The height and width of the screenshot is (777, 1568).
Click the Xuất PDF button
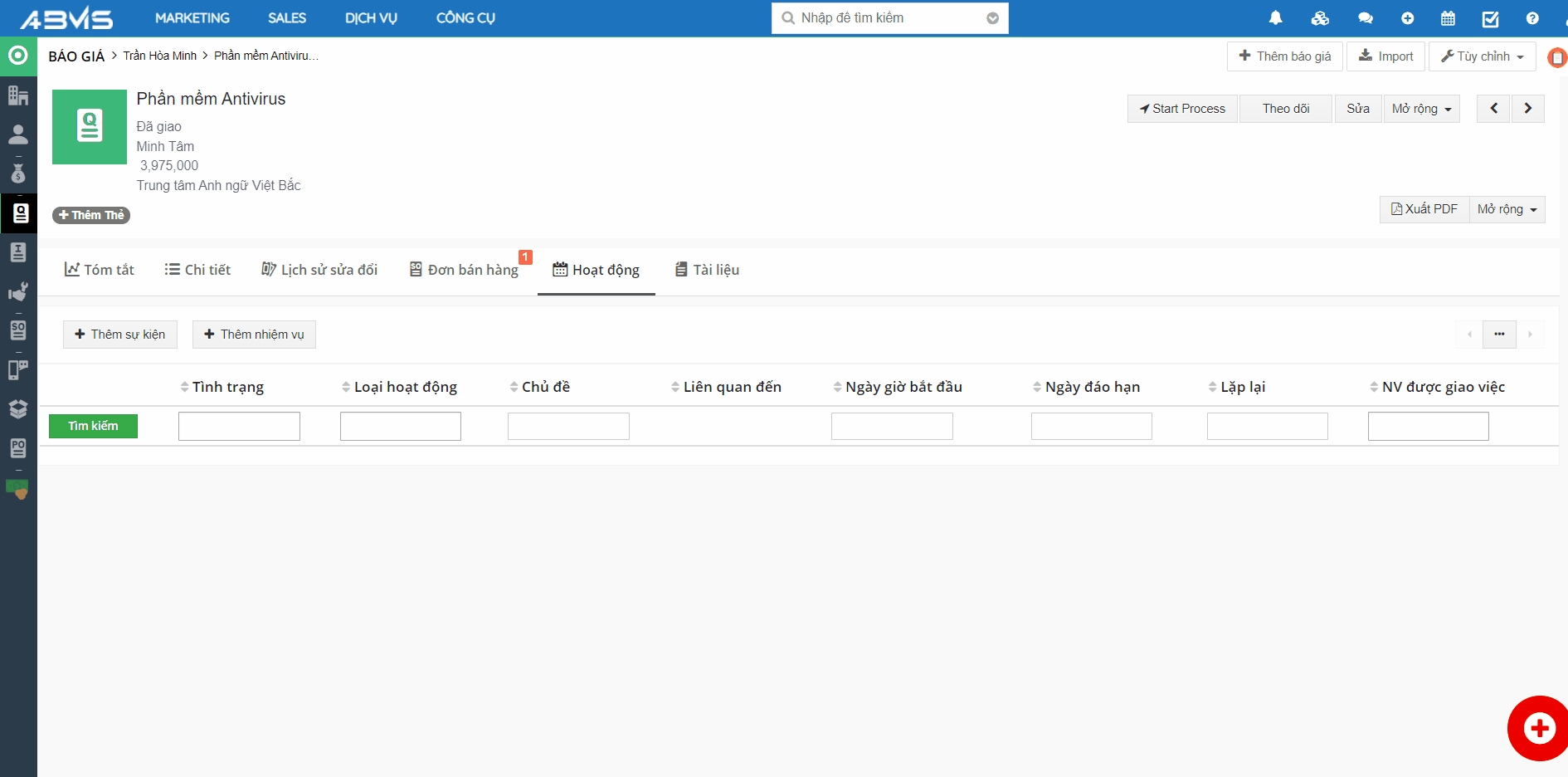point(1424,209)
